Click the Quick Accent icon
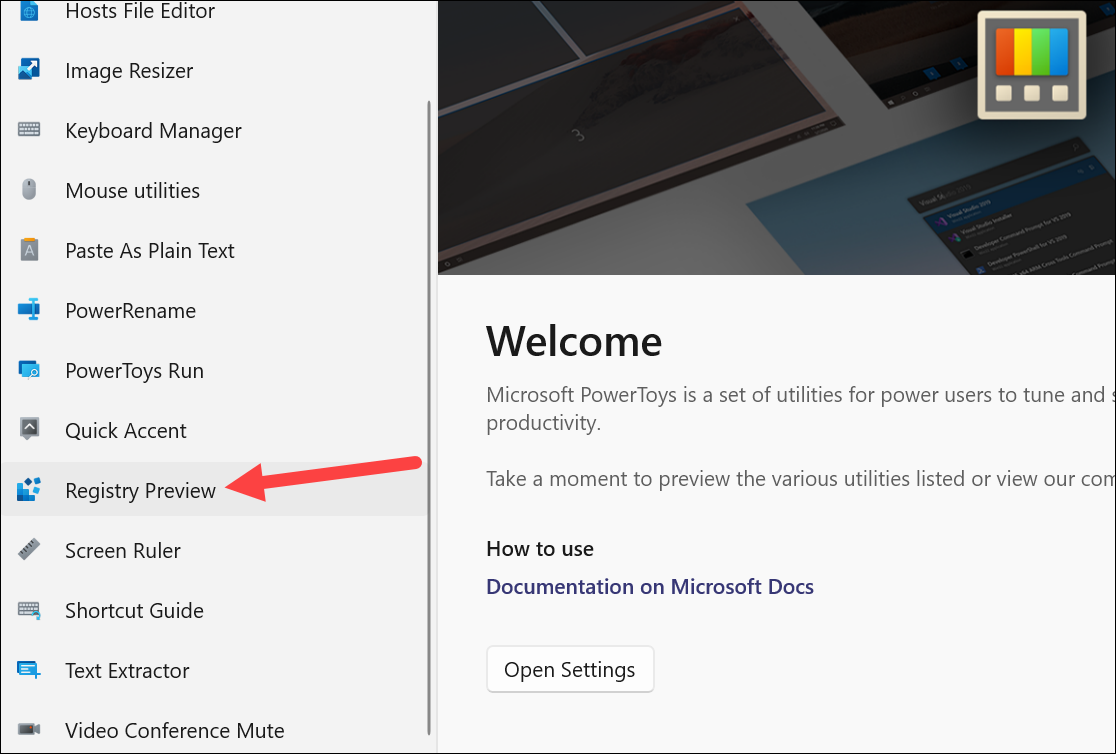The width and height of the screenshot is (1116, 754). click(x=29, y=429)
